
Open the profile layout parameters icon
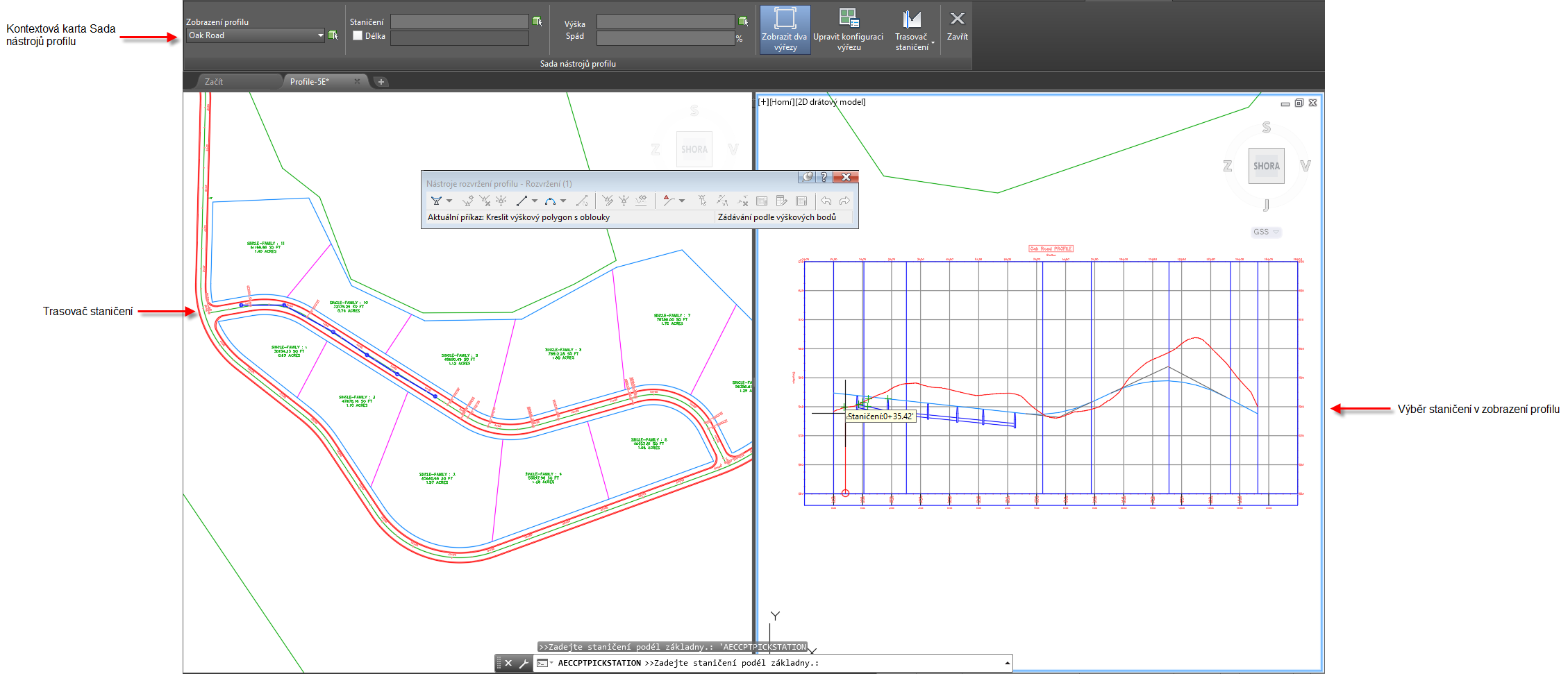coord(762,201)
